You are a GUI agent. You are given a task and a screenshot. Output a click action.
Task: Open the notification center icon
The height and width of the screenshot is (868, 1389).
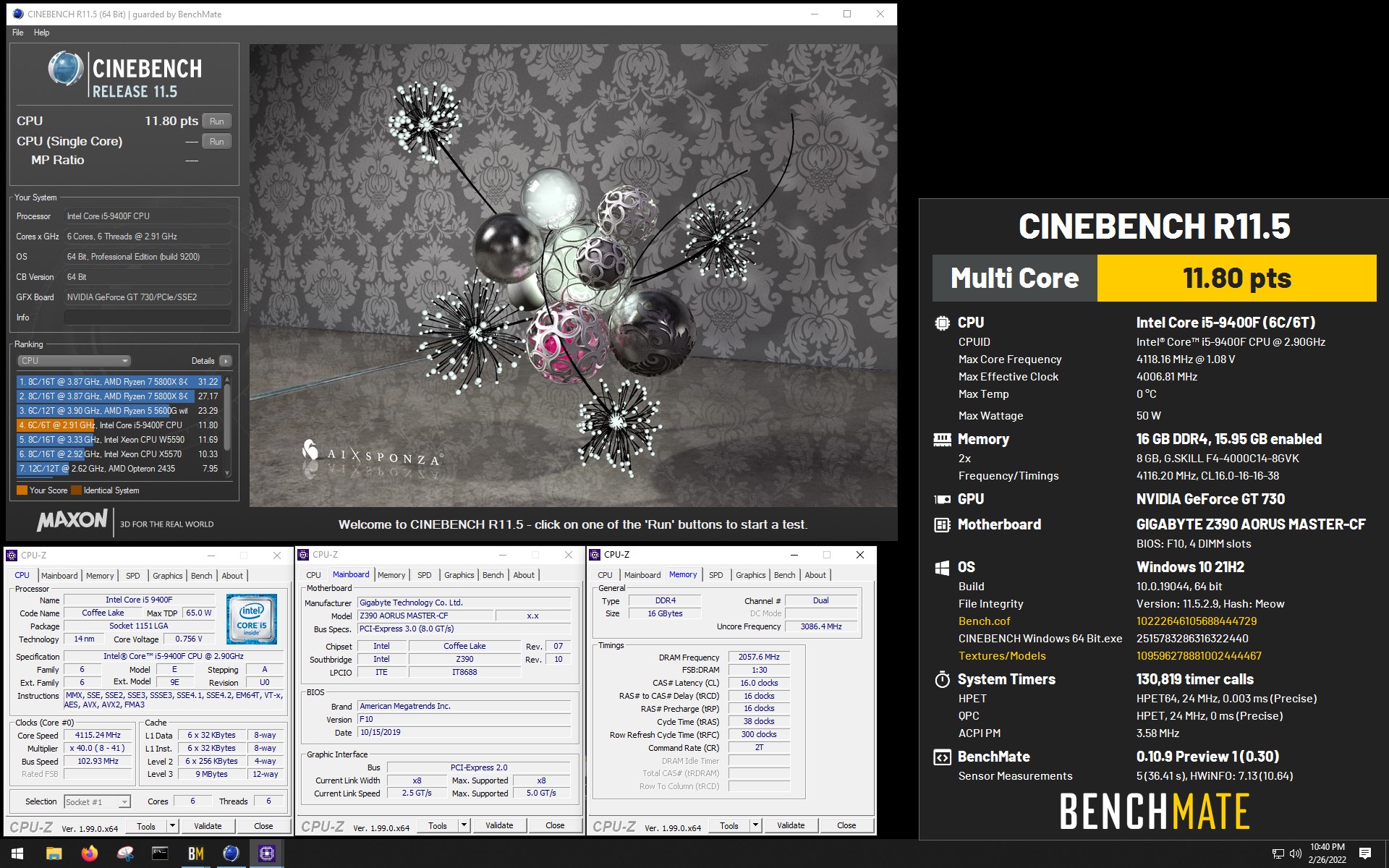[1365, 854]
